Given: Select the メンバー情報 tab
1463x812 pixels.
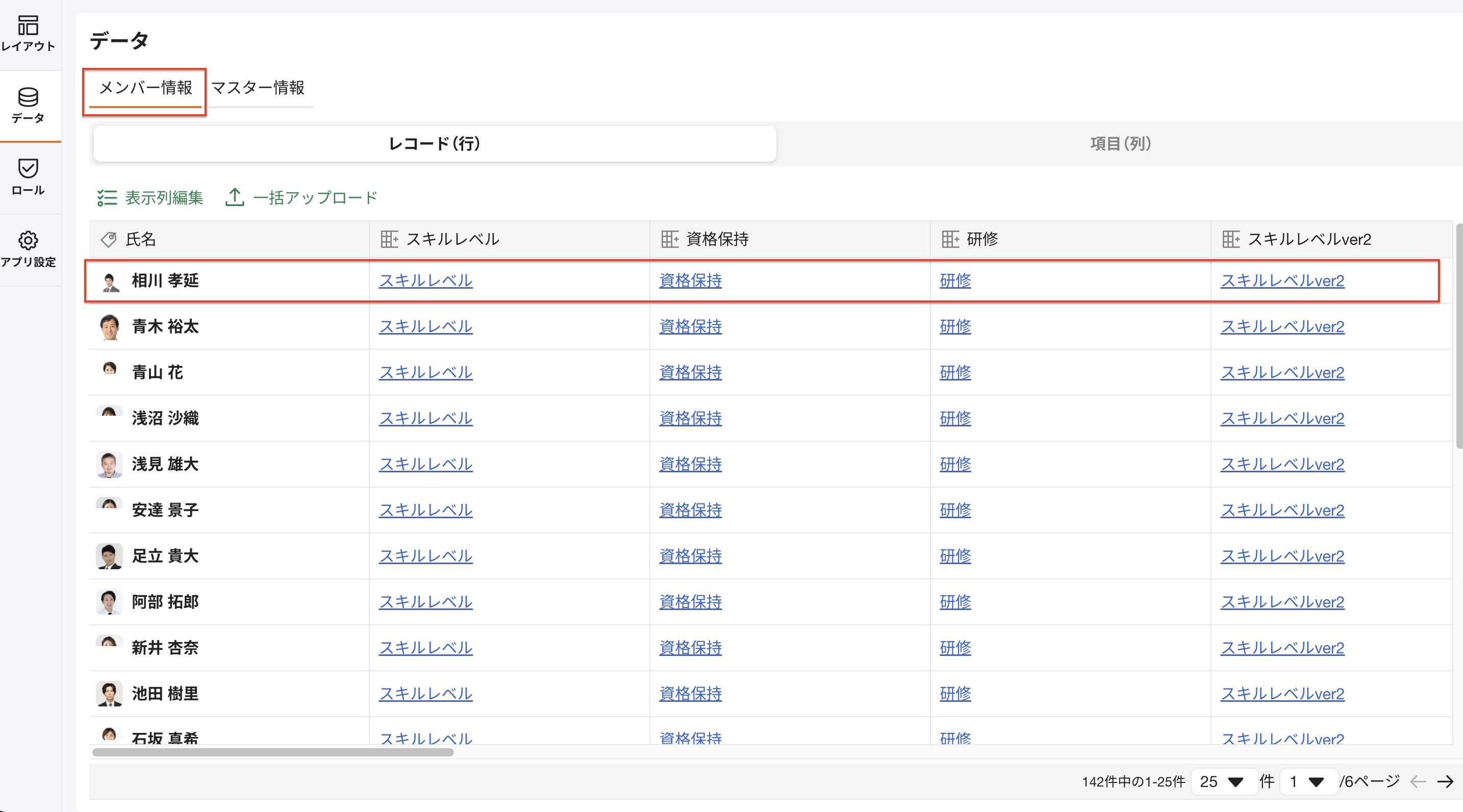Looking at the screenshot, I should (x=144, y=89).
